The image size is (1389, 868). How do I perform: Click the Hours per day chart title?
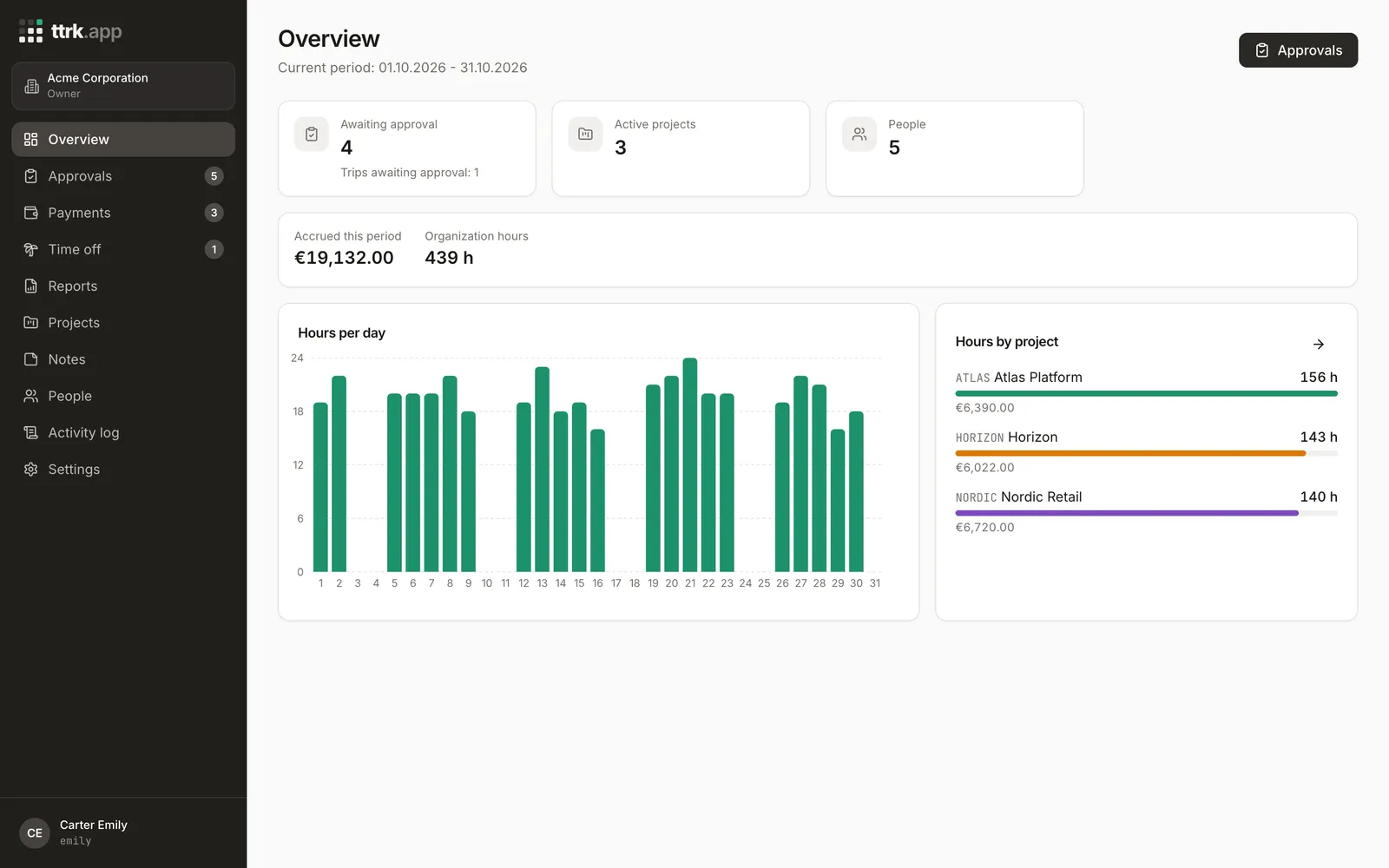pos(341,333)
